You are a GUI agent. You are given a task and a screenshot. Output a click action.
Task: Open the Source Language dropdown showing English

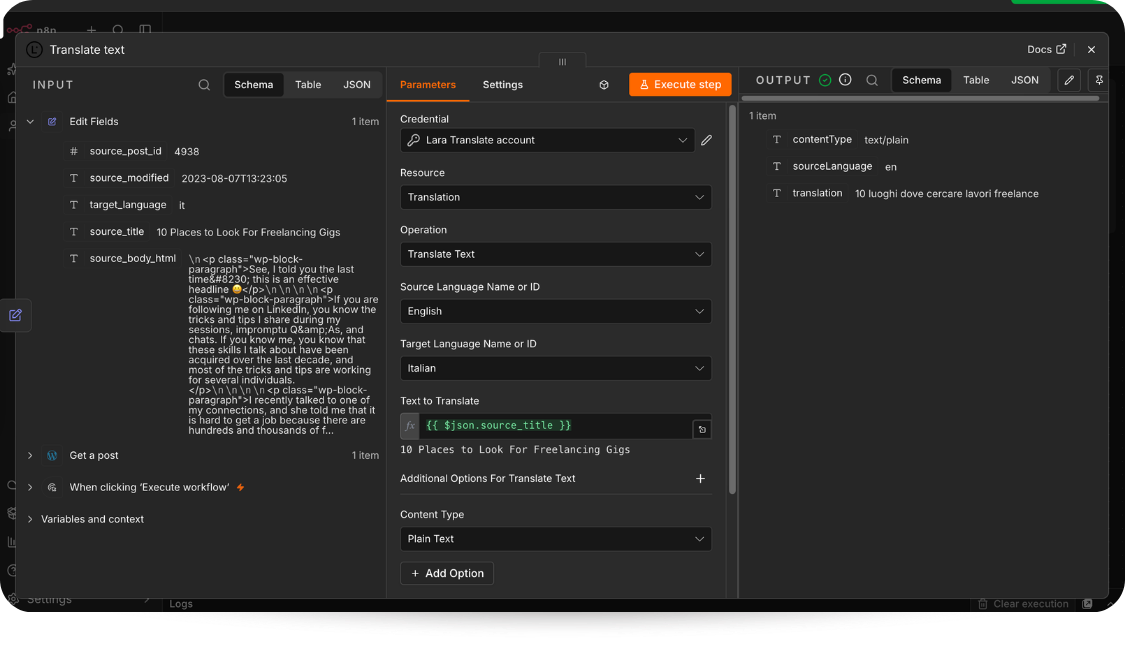(556, 311)
